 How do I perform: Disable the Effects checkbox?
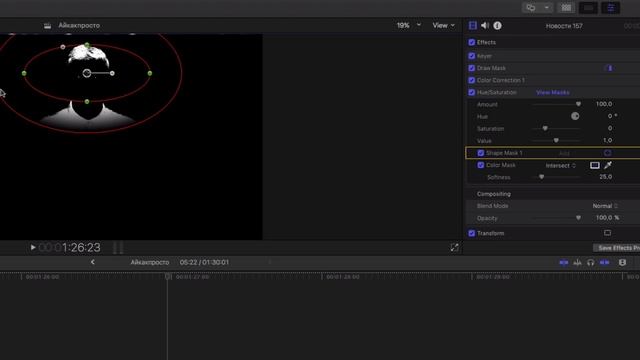(472, 42)
